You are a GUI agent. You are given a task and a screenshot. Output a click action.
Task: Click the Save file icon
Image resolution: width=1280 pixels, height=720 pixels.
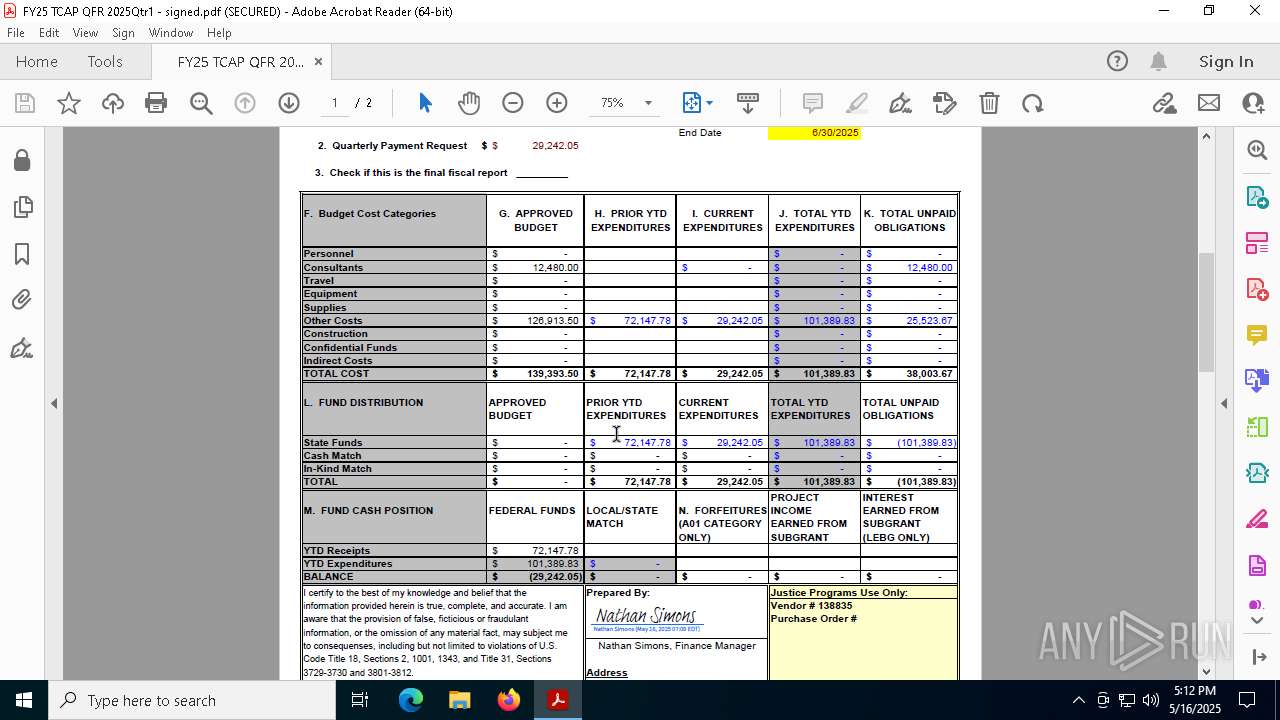coord(25,103)
